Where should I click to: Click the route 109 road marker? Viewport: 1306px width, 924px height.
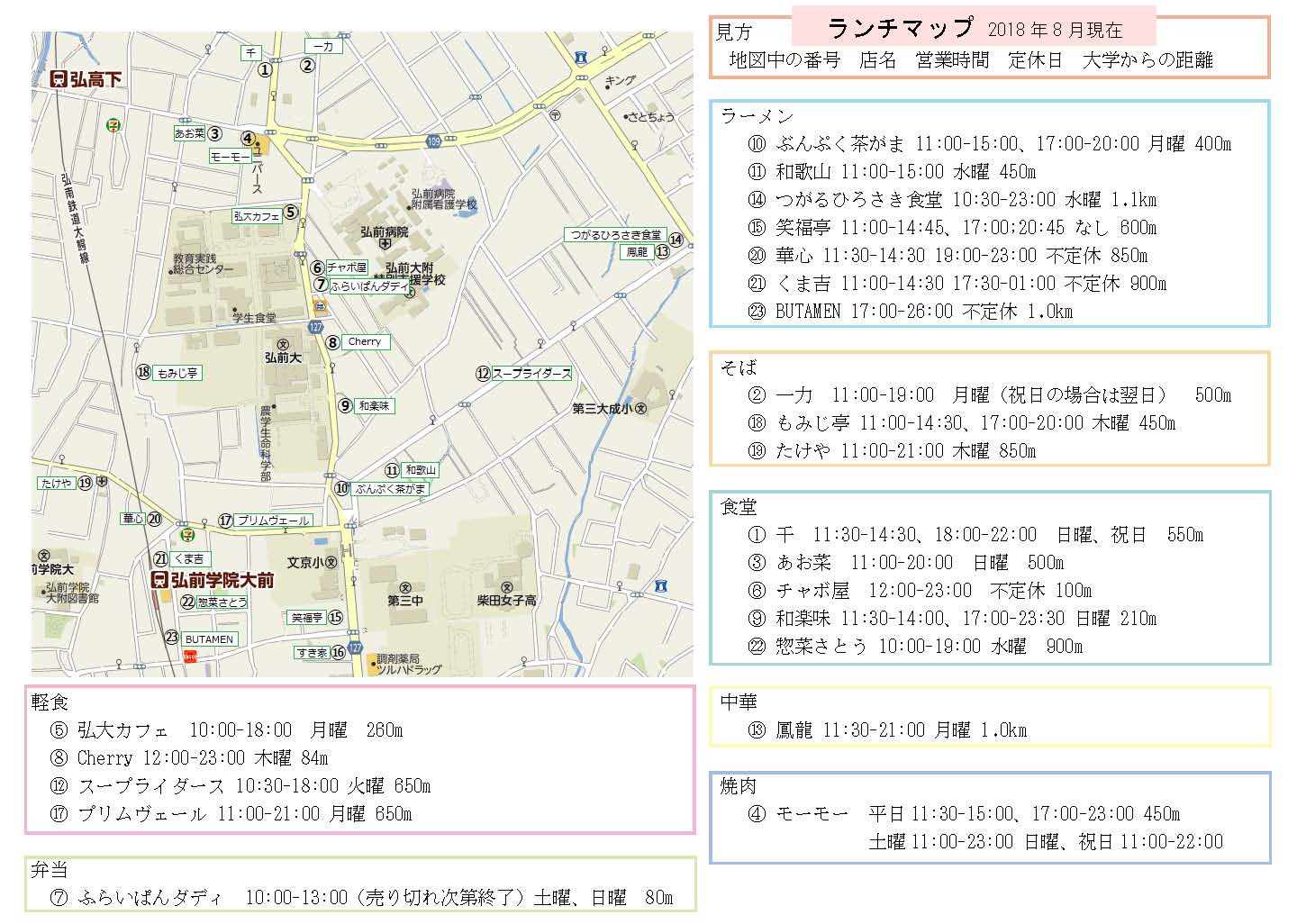click(x=433, y=142)
